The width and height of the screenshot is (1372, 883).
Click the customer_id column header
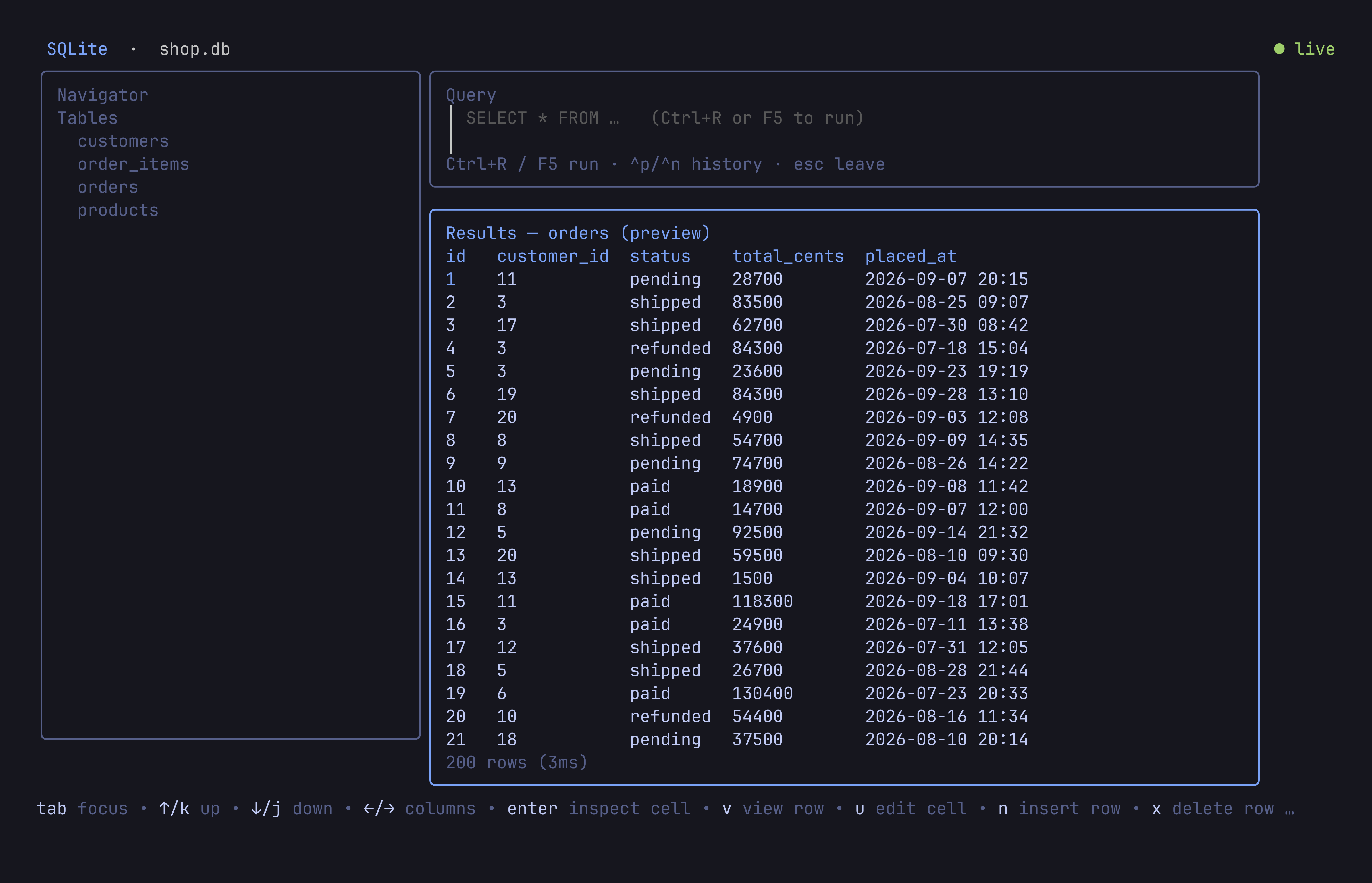[553, 256]
